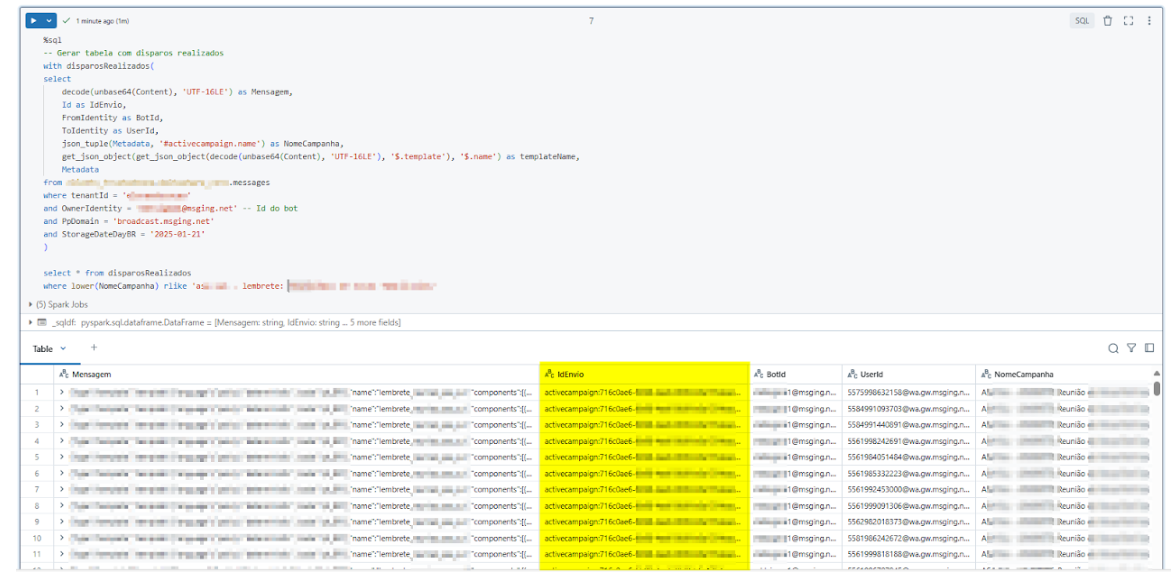Open the results table filter
The height and width of the screenshot is (572, 1176).
pyautogui.click(x=1131, y=349)
